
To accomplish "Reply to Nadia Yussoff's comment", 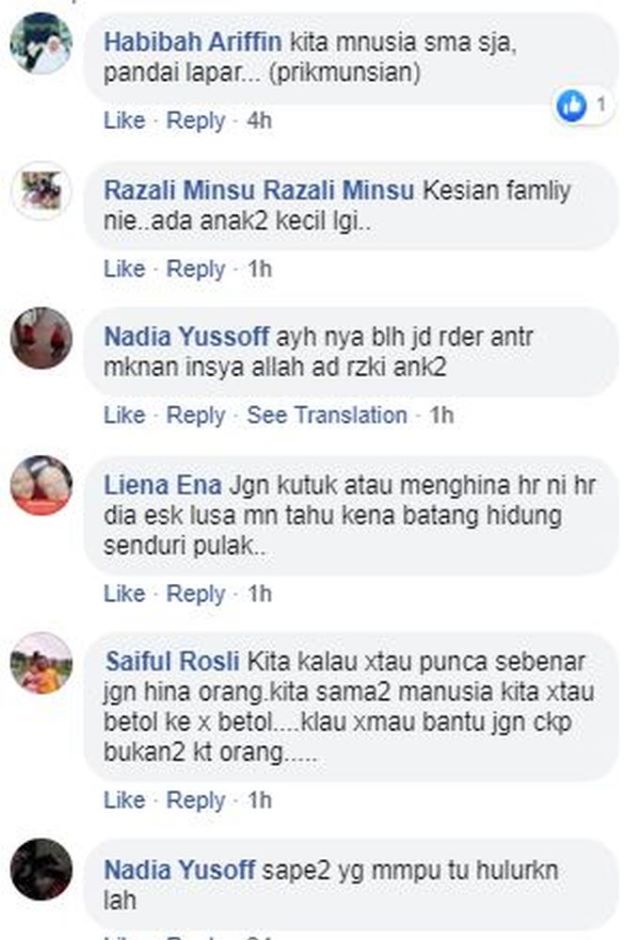I will [x=195, y=415].
